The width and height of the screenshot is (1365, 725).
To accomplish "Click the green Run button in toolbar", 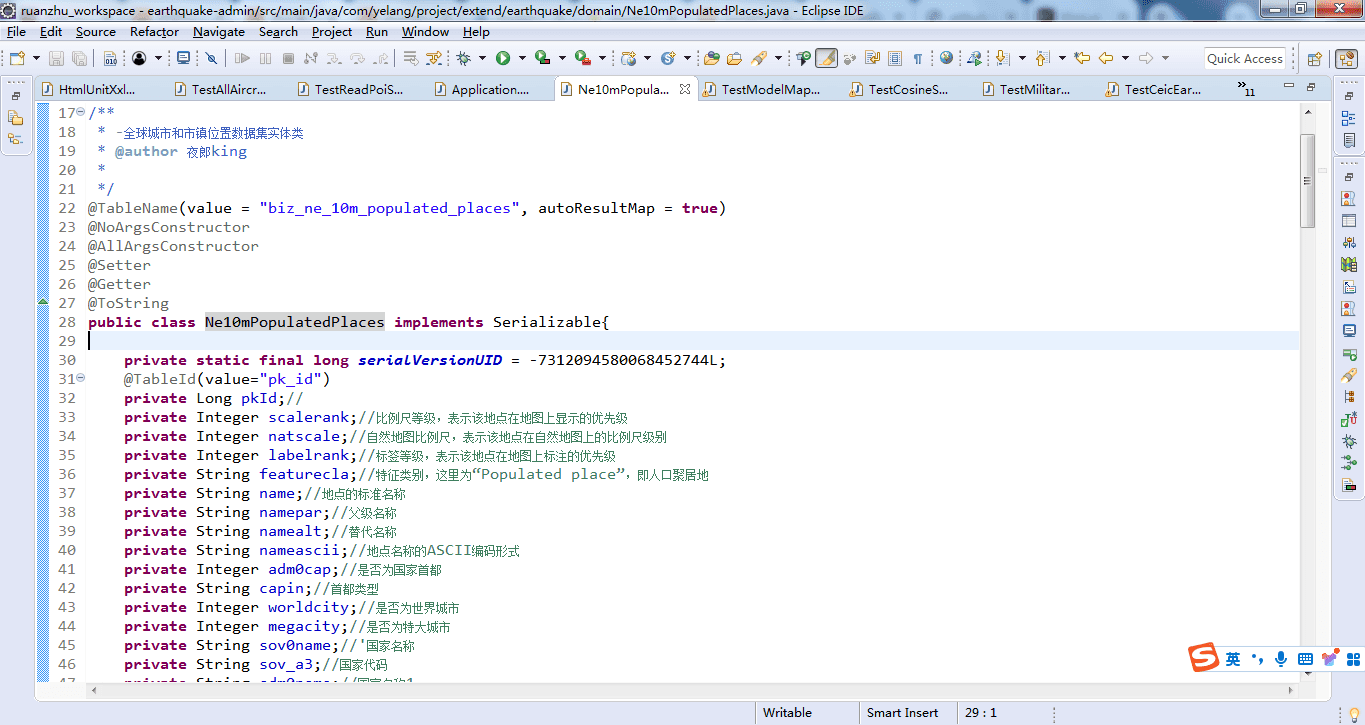I will tap(503, 59).
